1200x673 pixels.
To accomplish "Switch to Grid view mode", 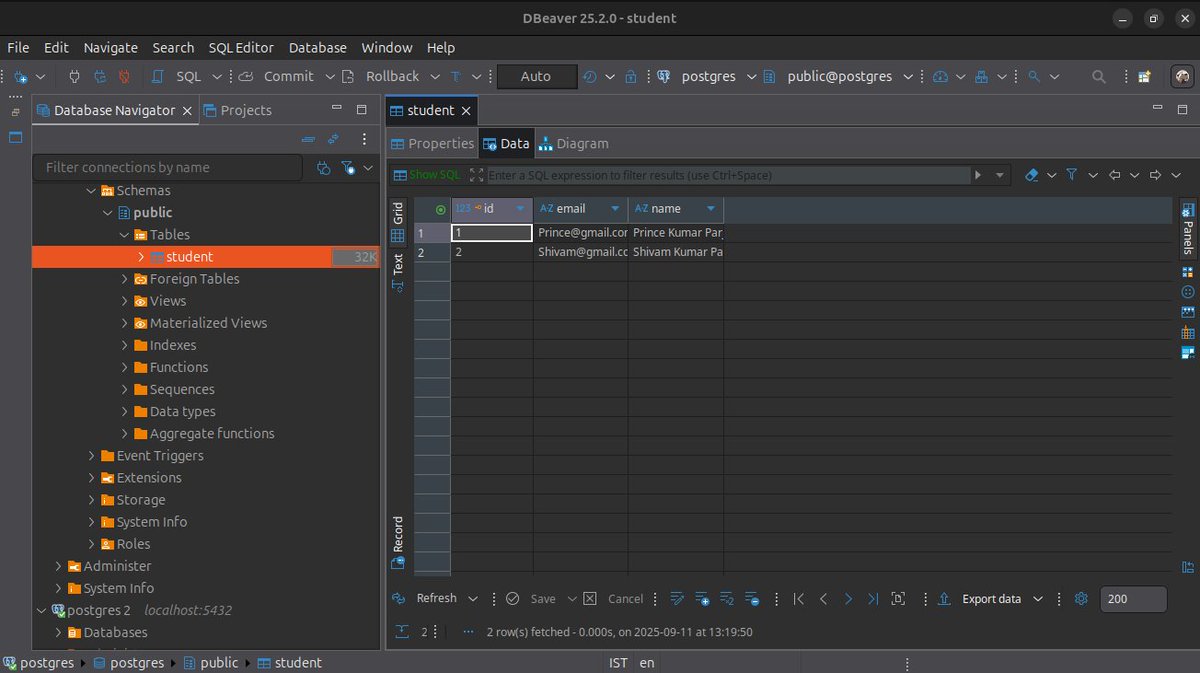I will (x=398, y=223).
